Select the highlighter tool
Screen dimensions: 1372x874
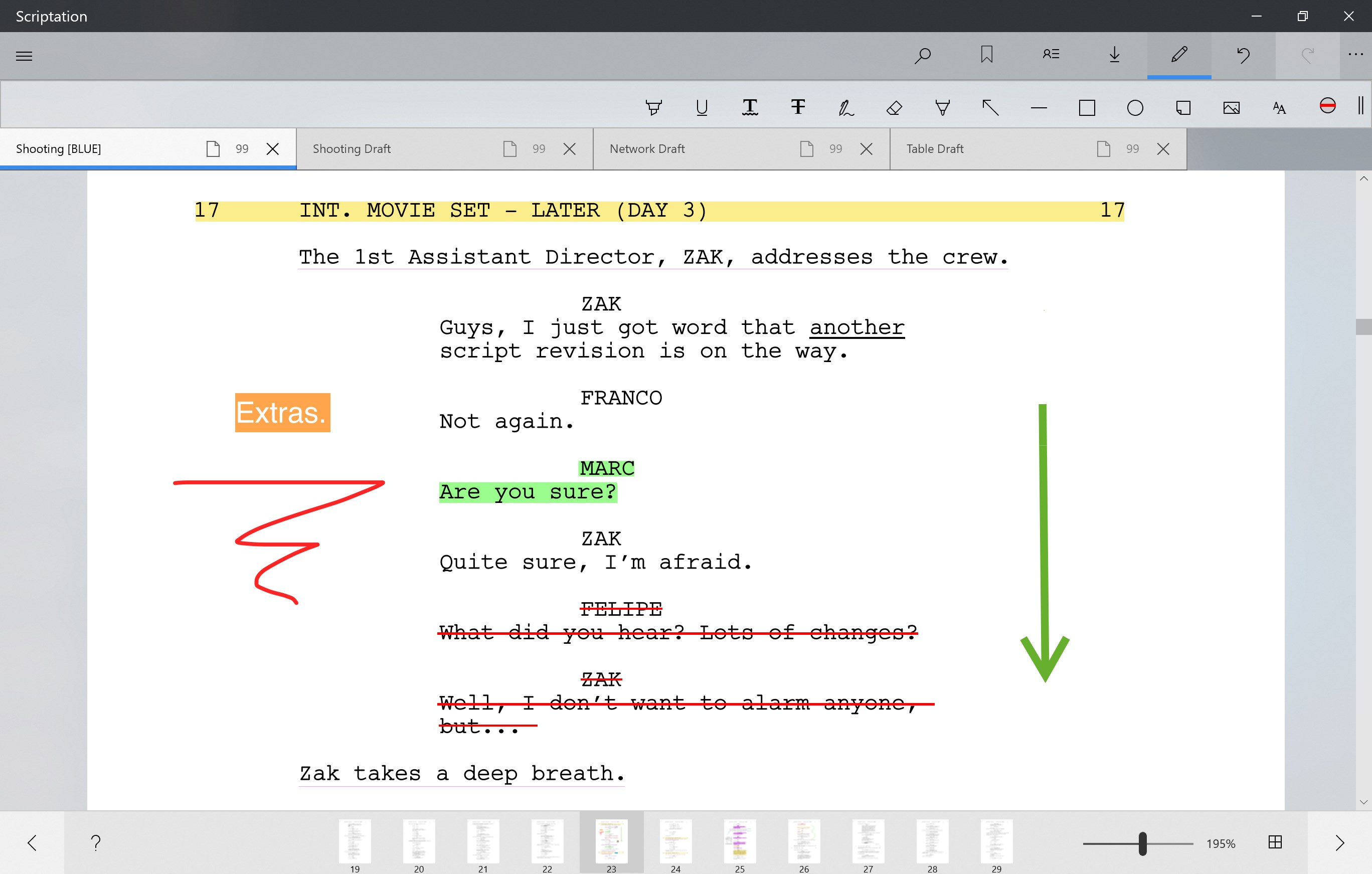(653, 107)
